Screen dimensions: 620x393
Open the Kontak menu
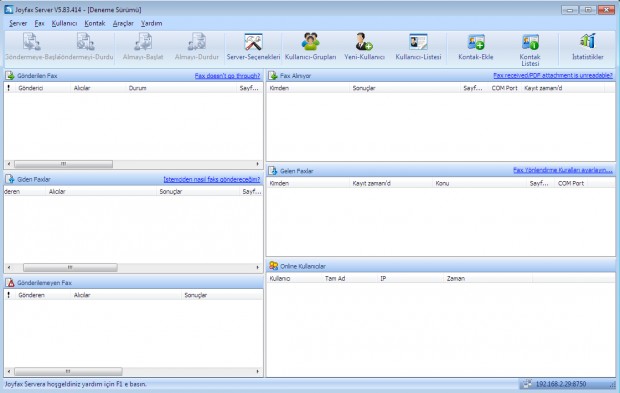point(95,23)
